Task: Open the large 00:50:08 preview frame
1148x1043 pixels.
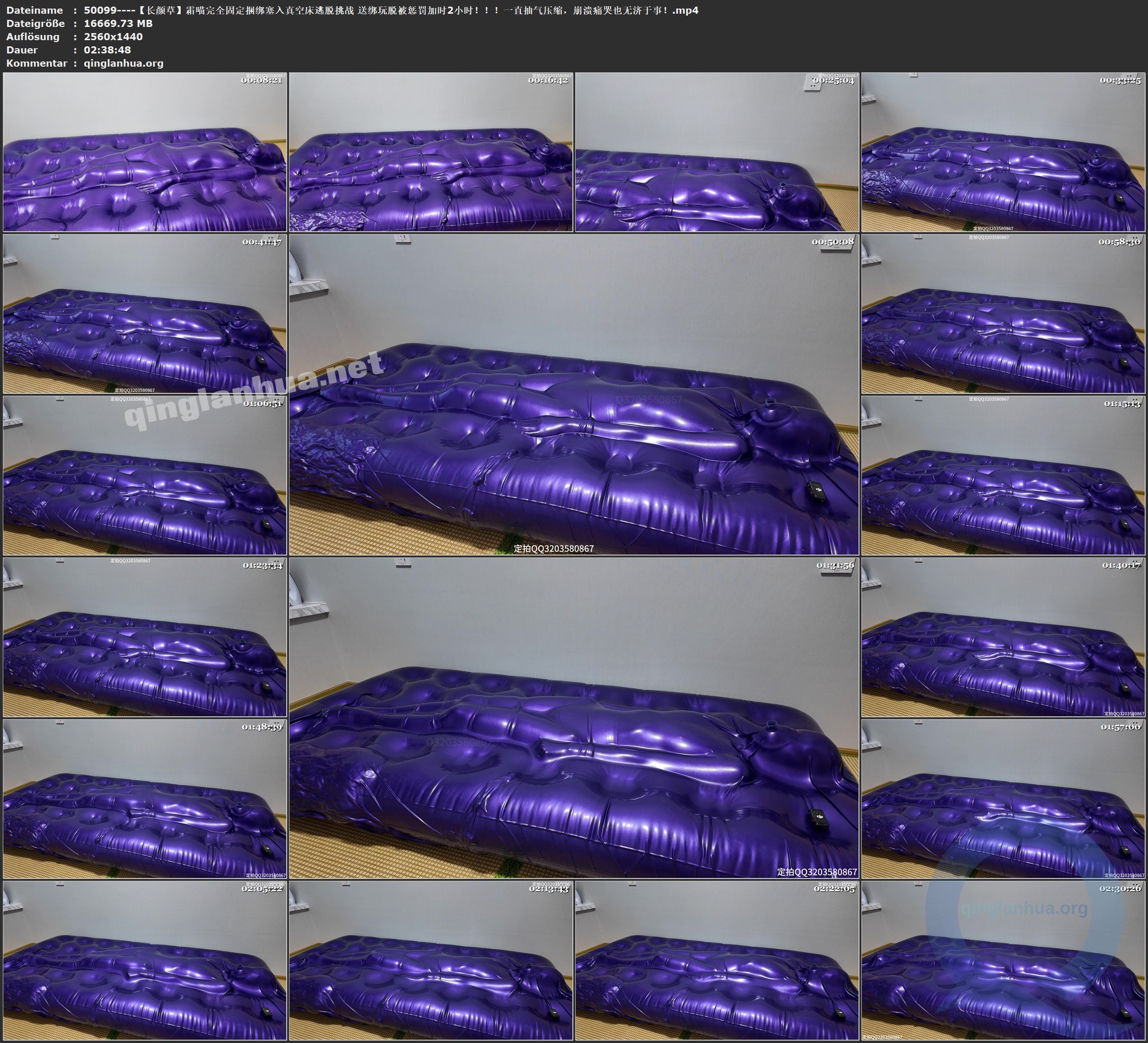Action: click(573, 394)
